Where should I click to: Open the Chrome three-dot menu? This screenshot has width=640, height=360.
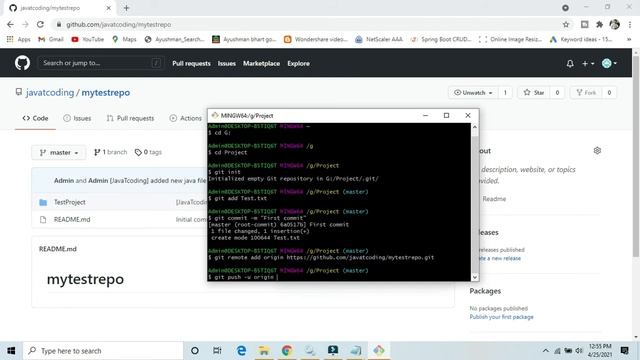click(x=630, y=24)
